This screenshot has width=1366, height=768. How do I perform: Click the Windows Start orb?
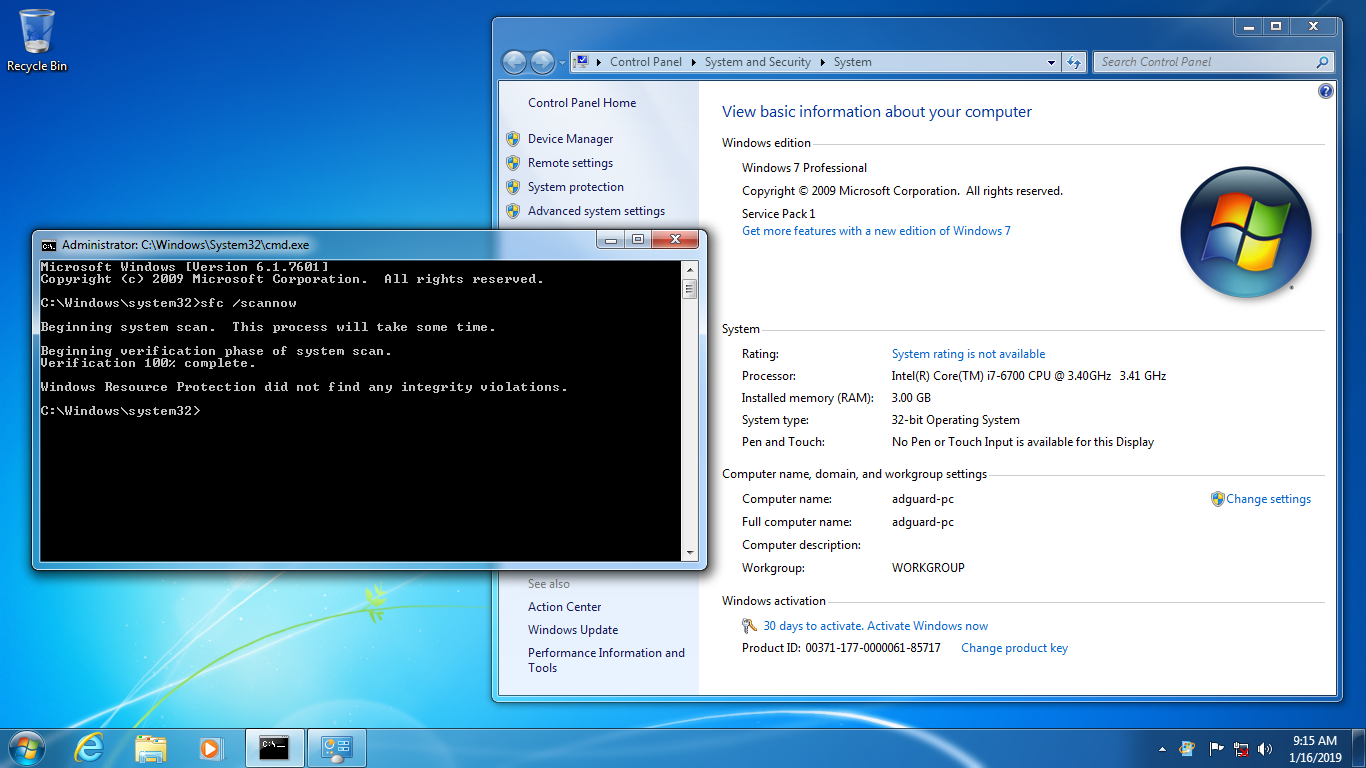25,748
